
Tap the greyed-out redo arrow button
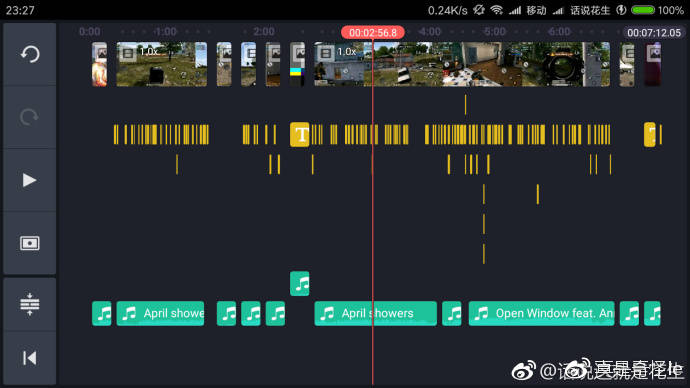[x=29, y=117]
